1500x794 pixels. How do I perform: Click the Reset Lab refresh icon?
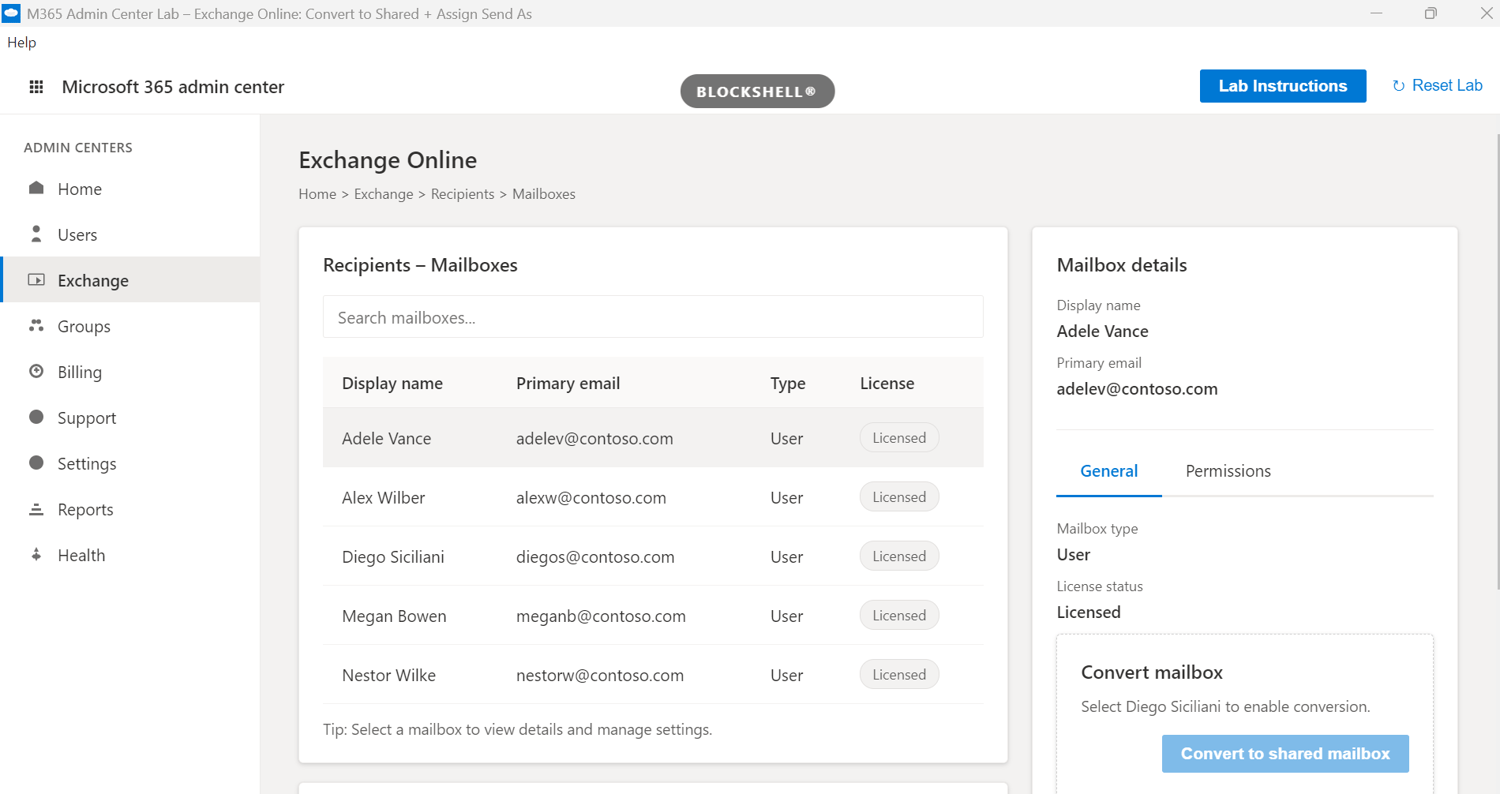click(x=1399, y=86)
